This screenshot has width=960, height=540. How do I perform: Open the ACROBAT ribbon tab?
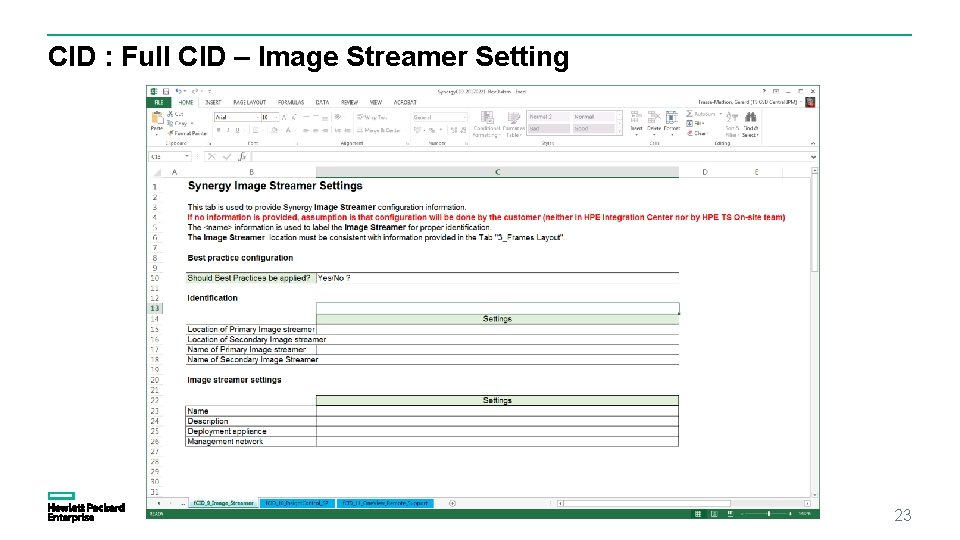click(x=405, y=102)
